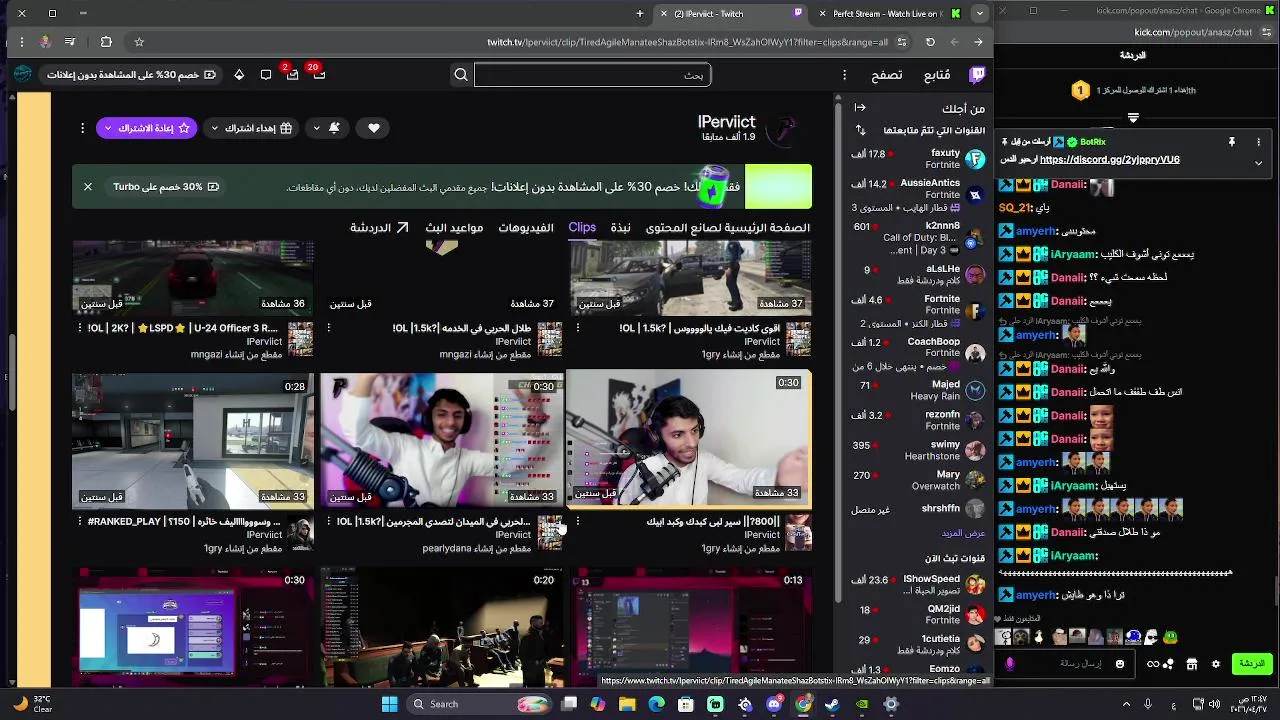The width and height of the screenshot is (1280, 720).
Task: Switch to the الفيديوهات tab
Action: [x=526, y=228]
